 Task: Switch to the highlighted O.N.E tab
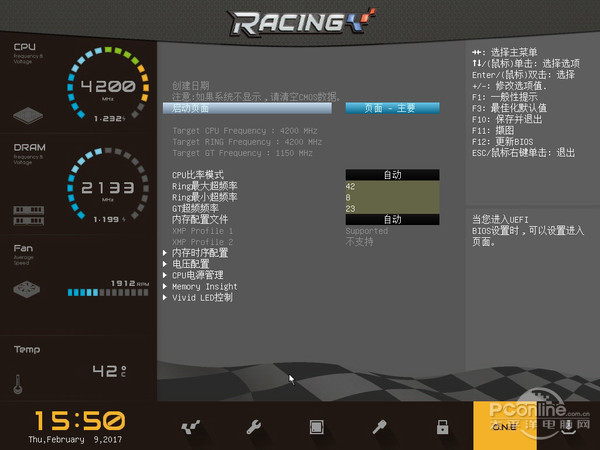504,426
